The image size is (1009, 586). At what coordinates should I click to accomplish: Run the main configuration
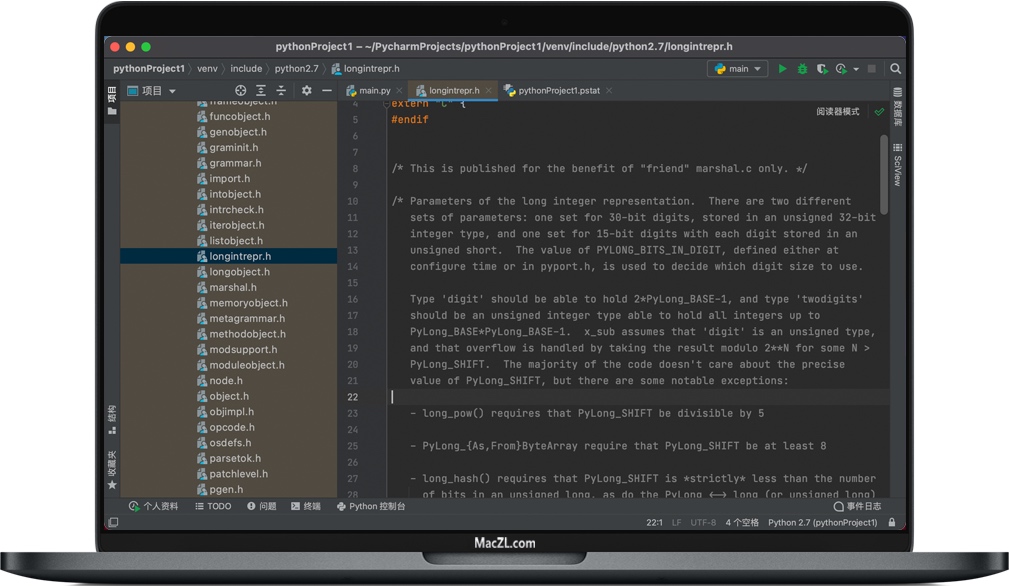783,68
